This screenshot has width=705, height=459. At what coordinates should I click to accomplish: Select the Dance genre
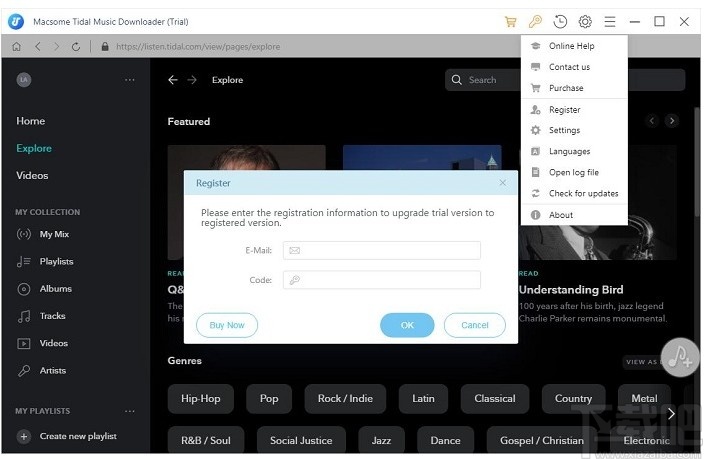coord(445,441)
